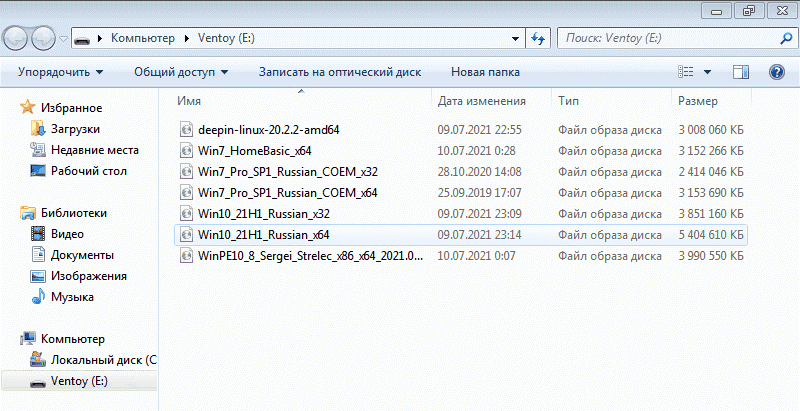Sort files by Дата изменения column
Image resolution: width=800 pixels, height=411 pixels.
coord(481,101)
